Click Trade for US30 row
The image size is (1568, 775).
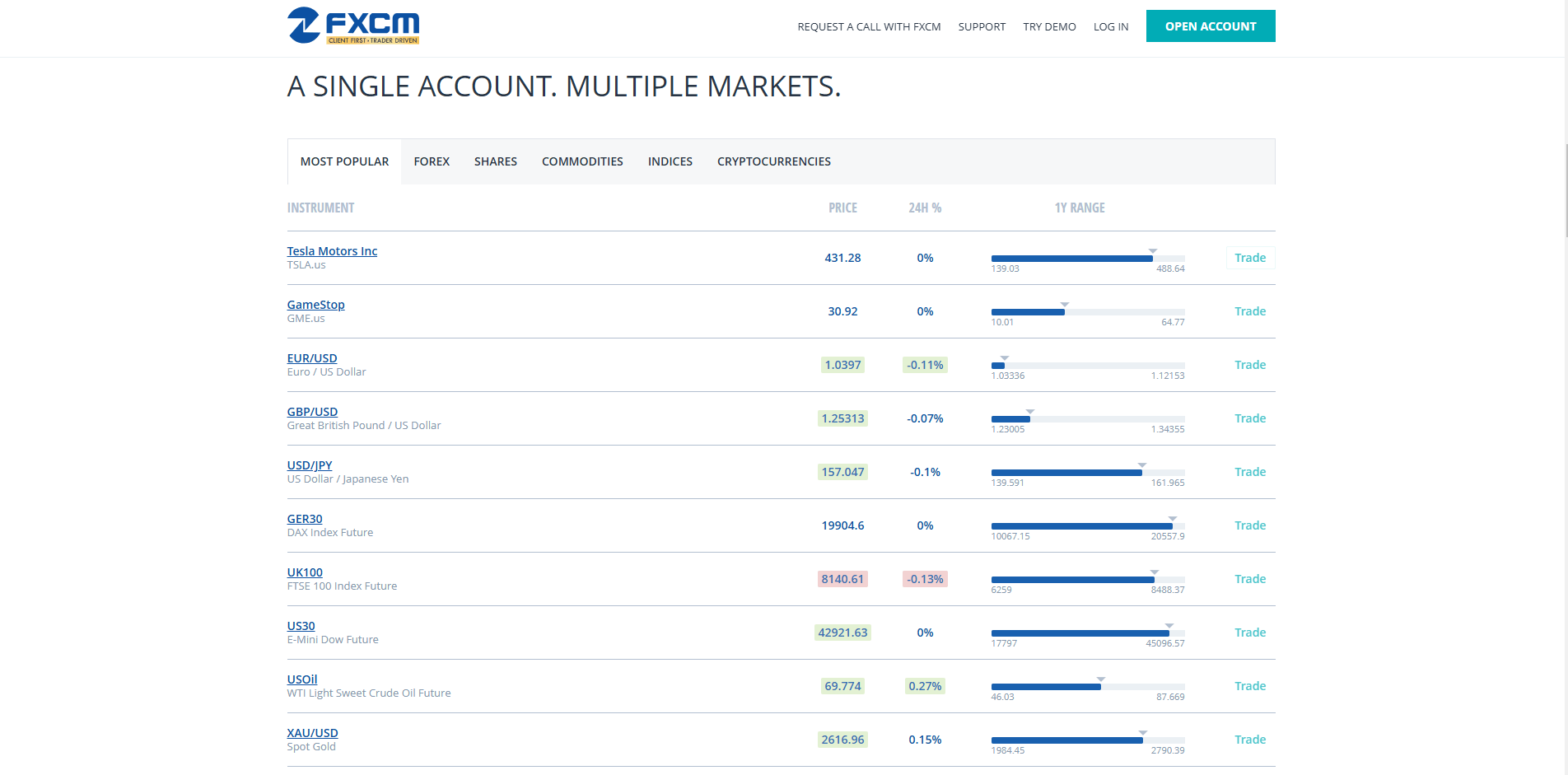1250,633
